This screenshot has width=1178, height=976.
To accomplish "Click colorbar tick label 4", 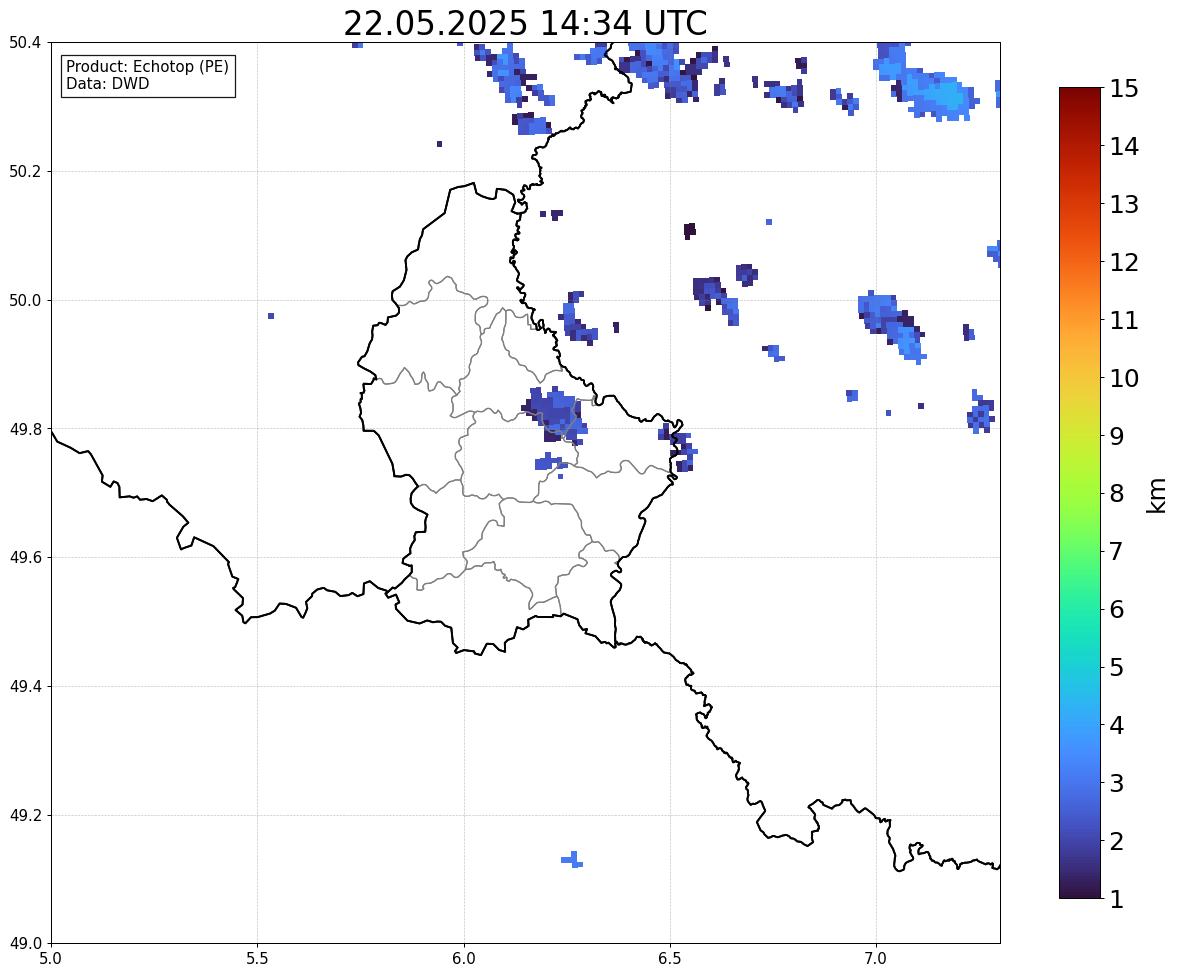I will point(1117,725).
